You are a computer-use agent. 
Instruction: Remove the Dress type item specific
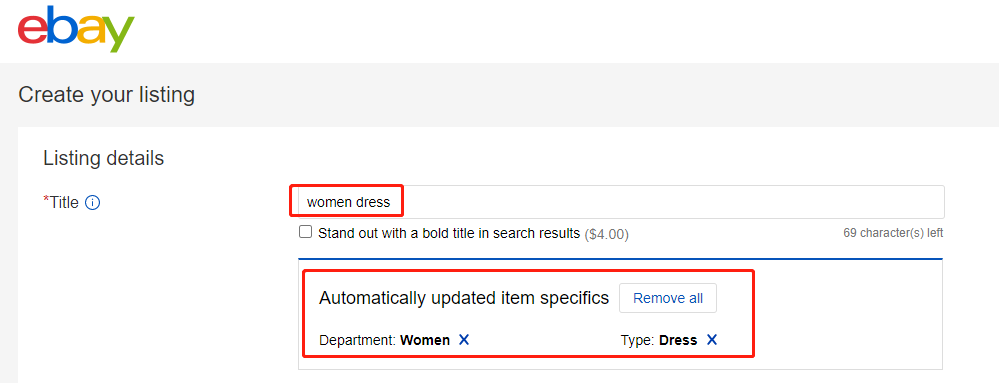[712, 340]
